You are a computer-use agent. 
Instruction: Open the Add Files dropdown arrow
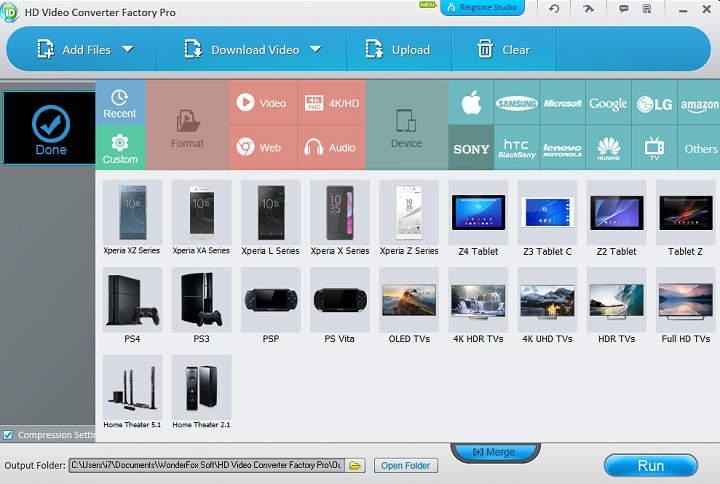pos(128,49)
